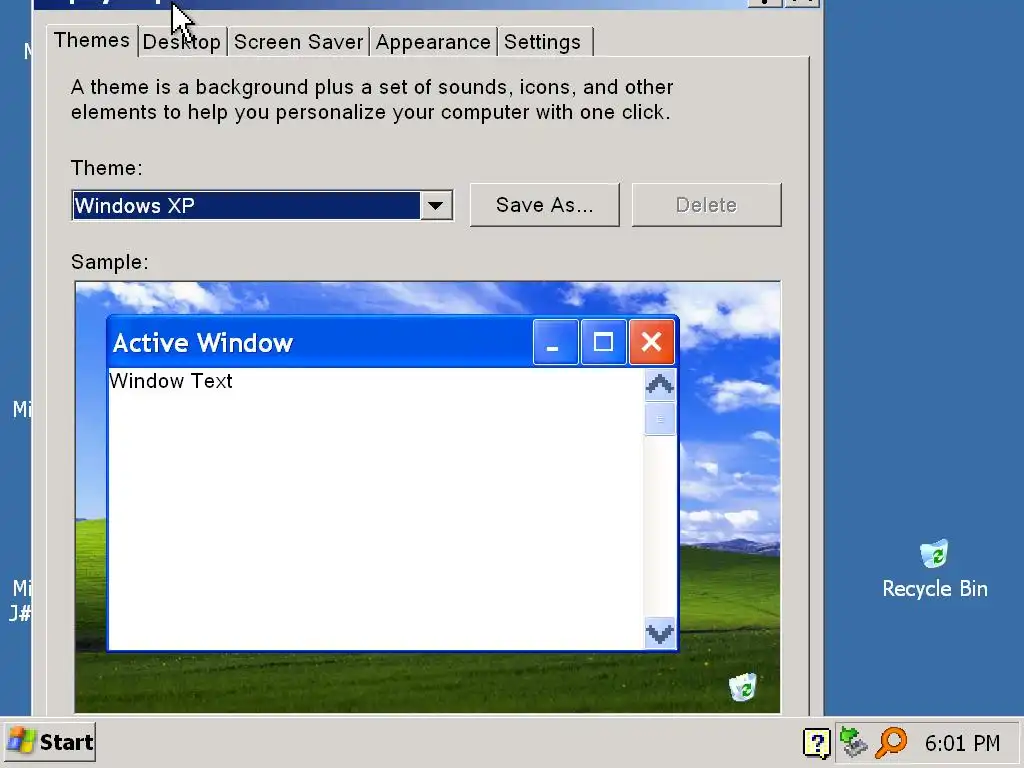Click the Window Text label in sample

click(171, 381)
